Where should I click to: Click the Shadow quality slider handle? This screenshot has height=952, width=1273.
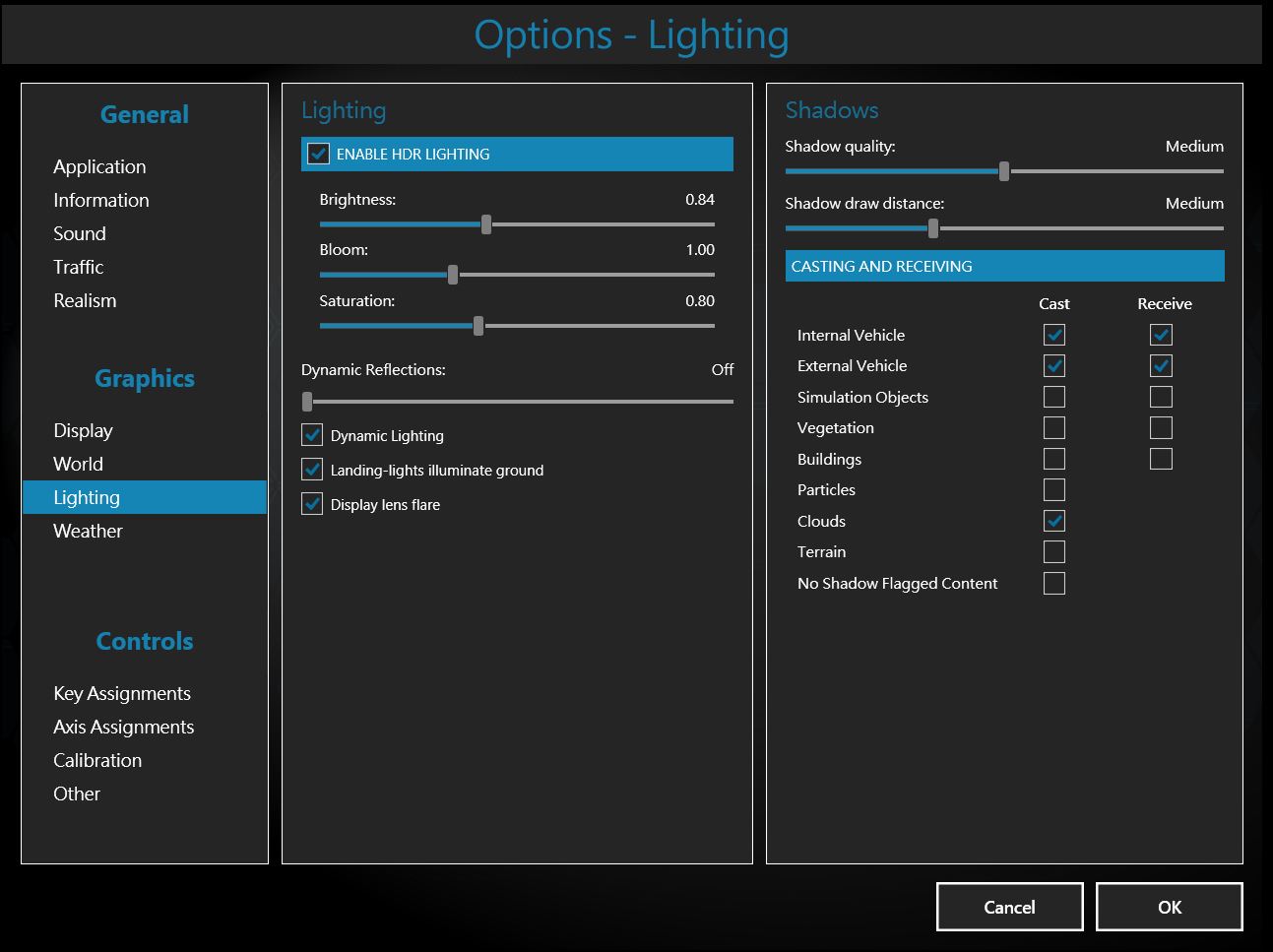click(1003, 171)
